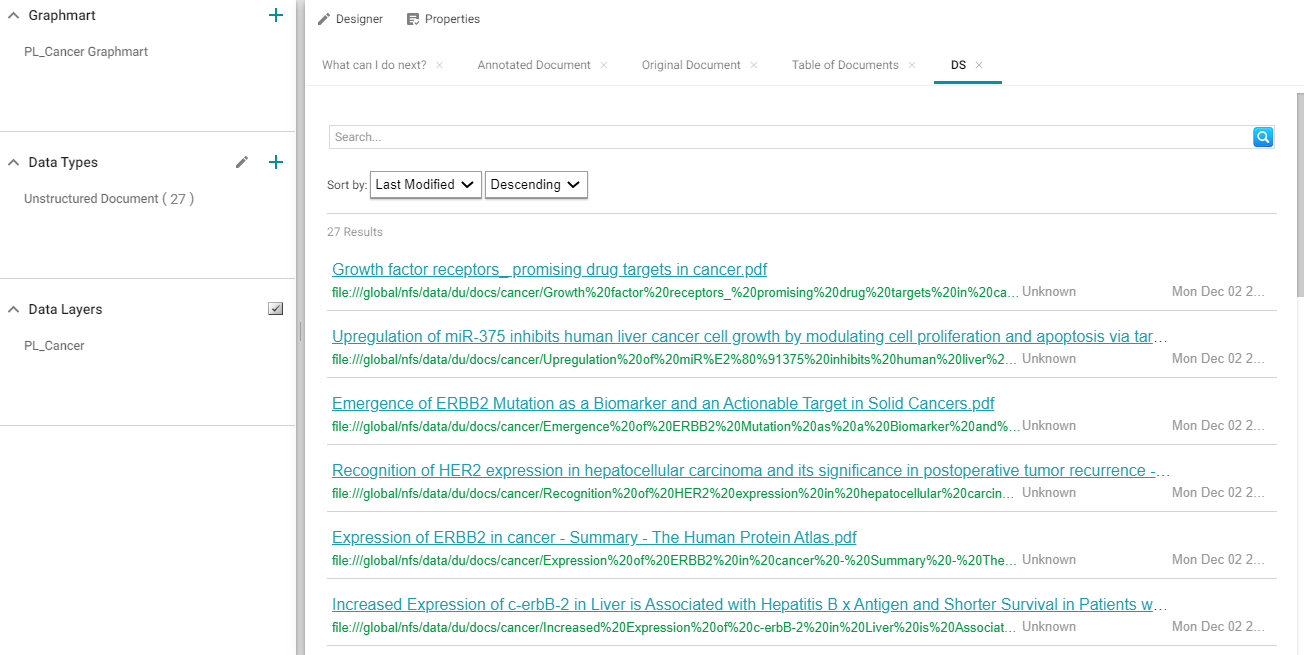
Task: Open the Properties panel
Action: (443, 19)
